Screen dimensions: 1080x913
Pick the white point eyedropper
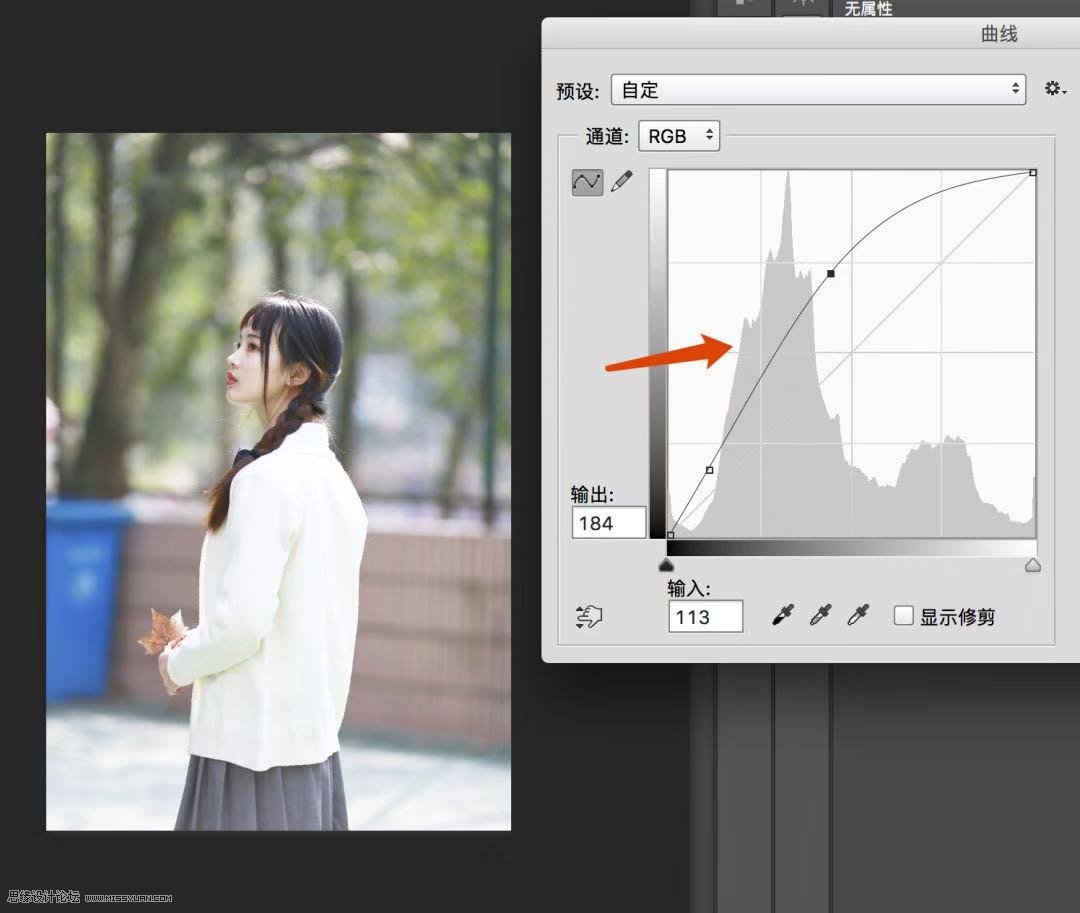(858, 616)
